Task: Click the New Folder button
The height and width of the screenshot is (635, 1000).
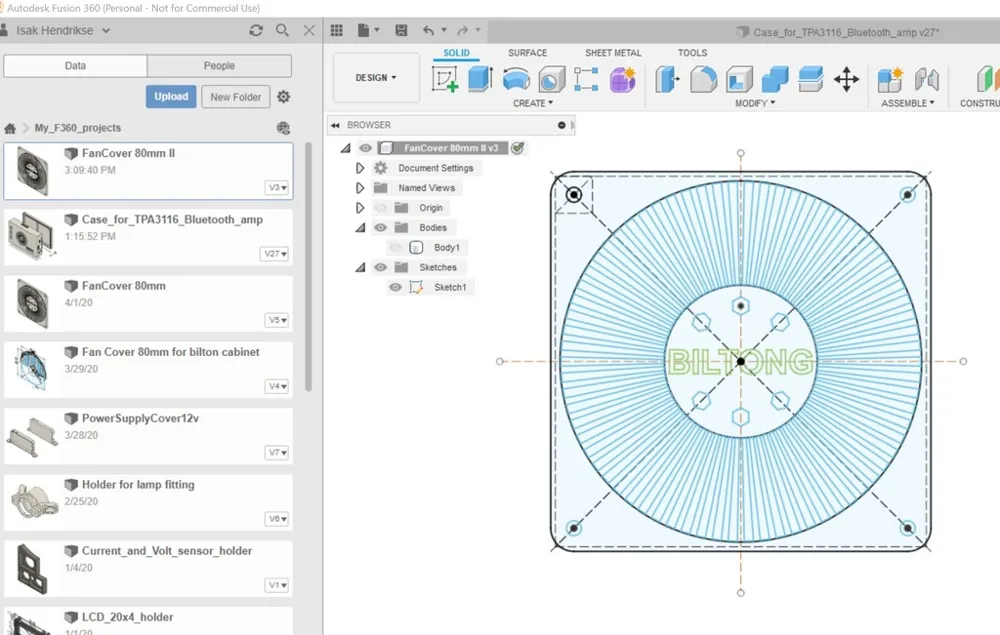Action: point(235,97)
